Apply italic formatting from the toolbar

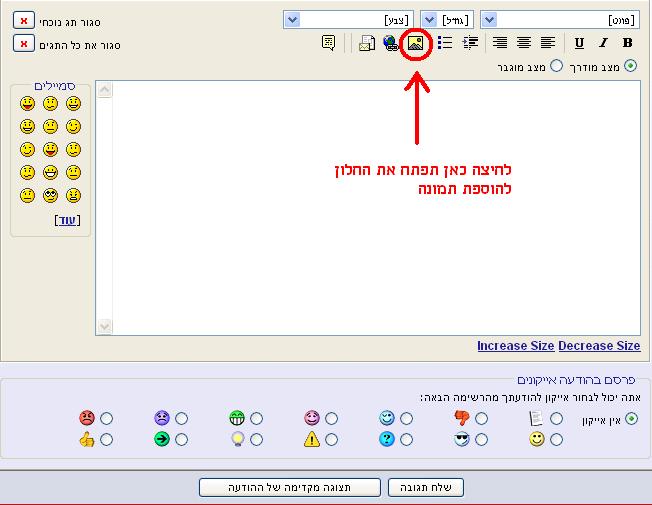coord(603,43)
